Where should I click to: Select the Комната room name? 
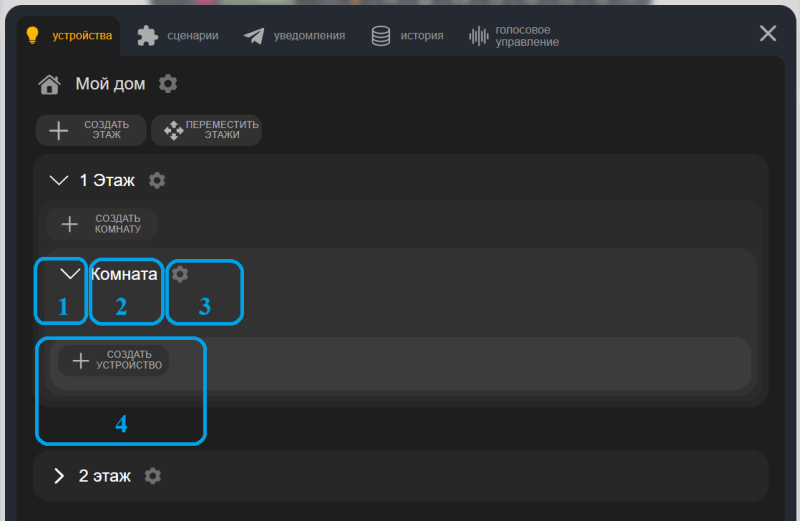(124, 274)
